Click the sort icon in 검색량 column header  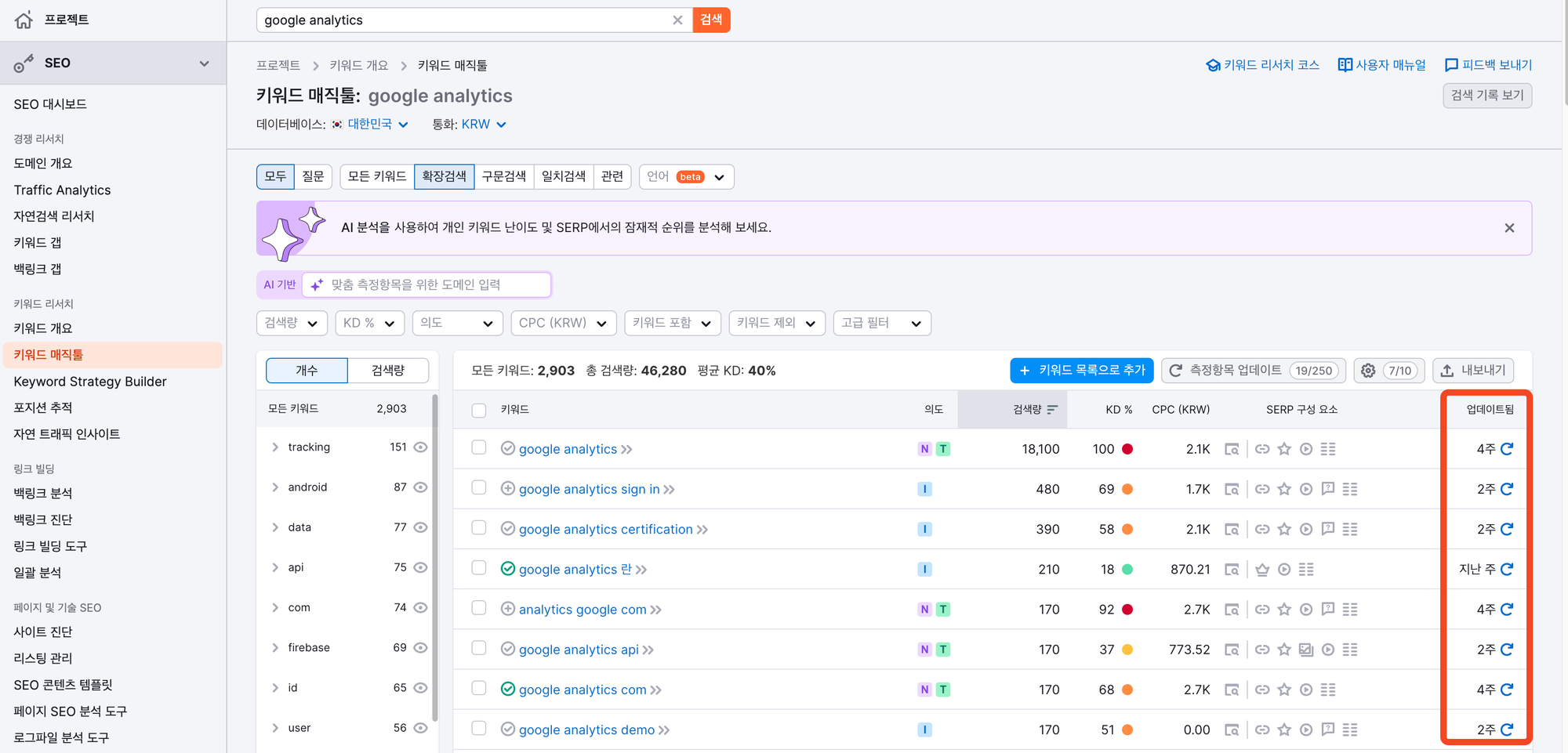tap(1052, 410)
